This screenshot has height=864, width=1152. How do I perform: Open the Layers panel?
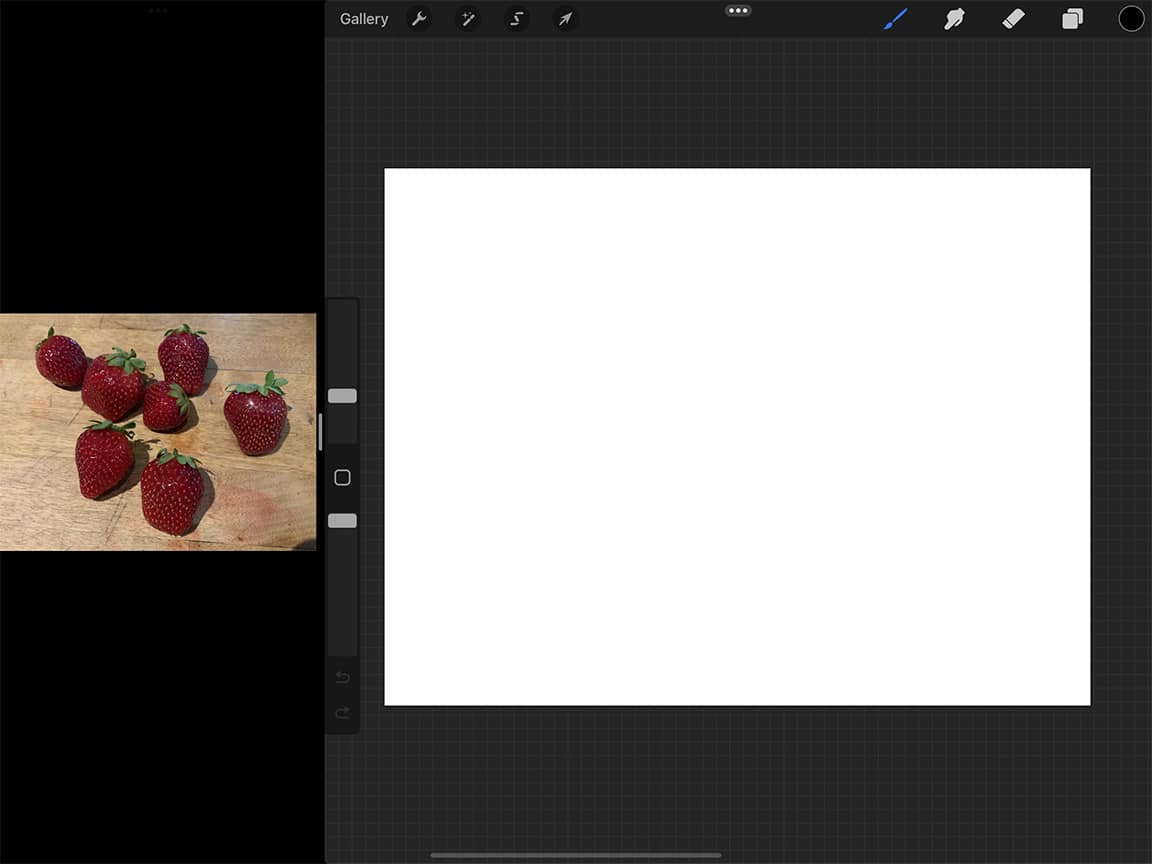point(1072,18)
